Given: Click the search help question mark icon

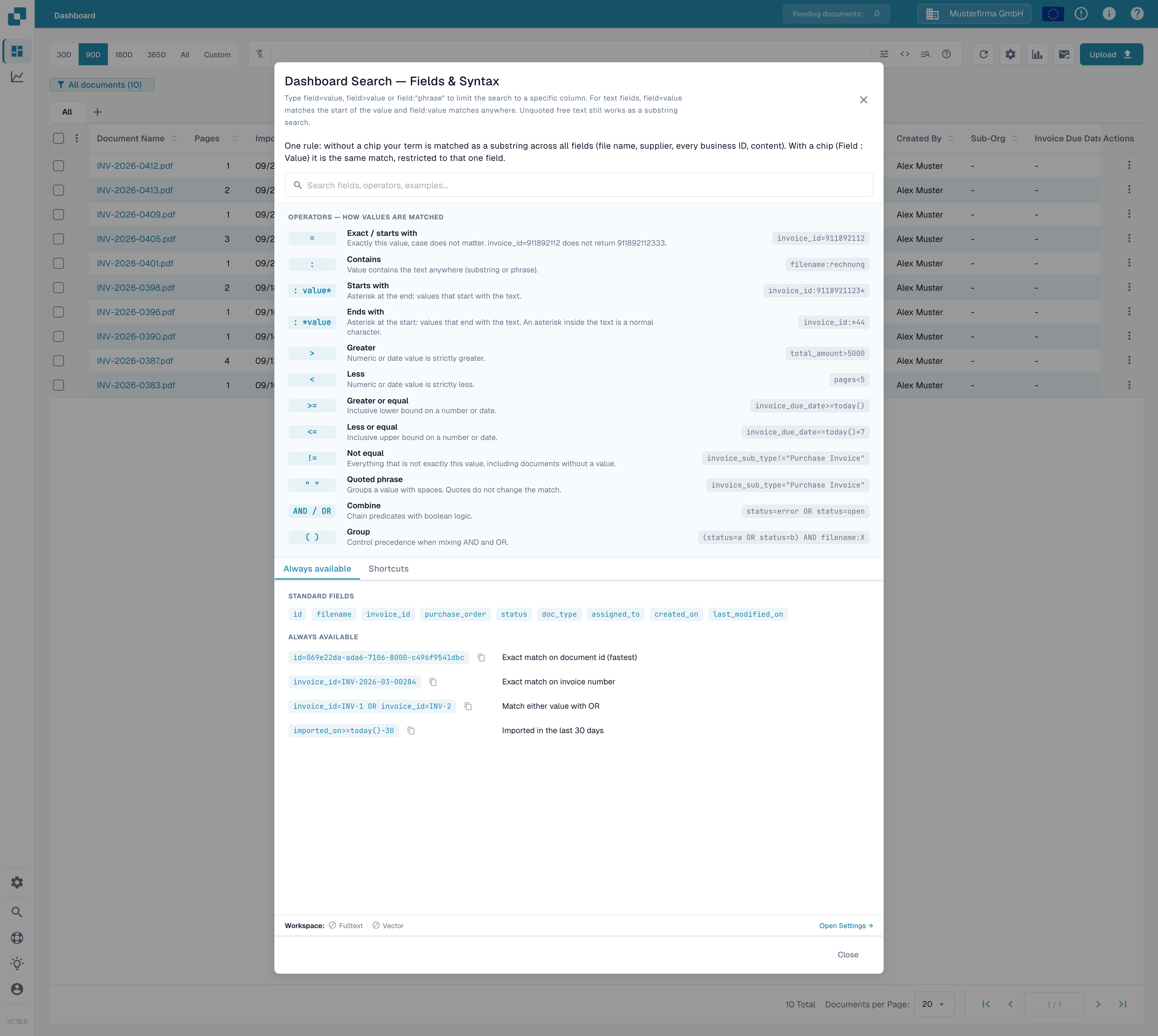Looking at the screenshot, I should pyautogui.click(x=946, y=54).
